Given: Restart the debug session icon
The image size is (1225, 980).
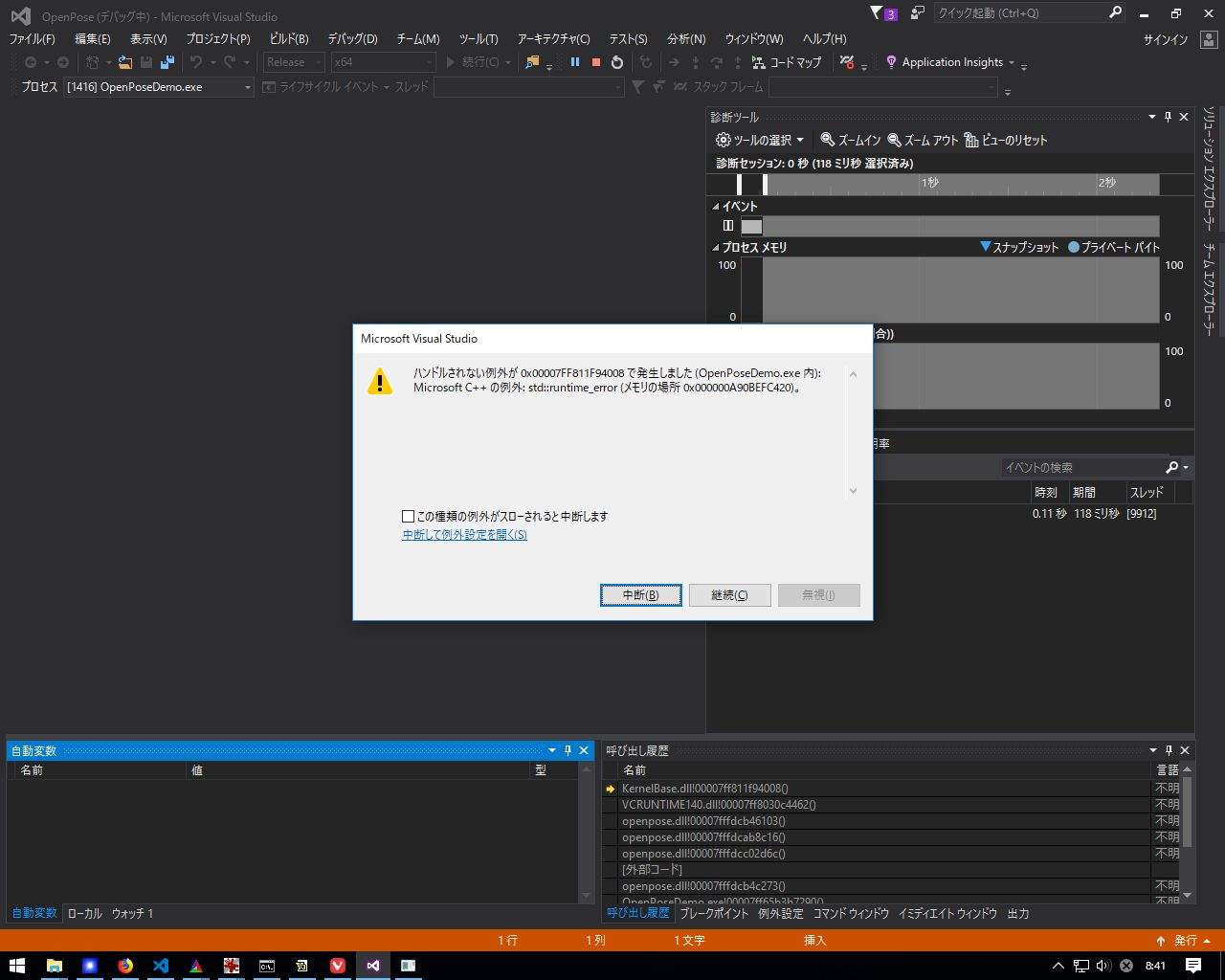Looking at the screenshot, I should 617,60.
